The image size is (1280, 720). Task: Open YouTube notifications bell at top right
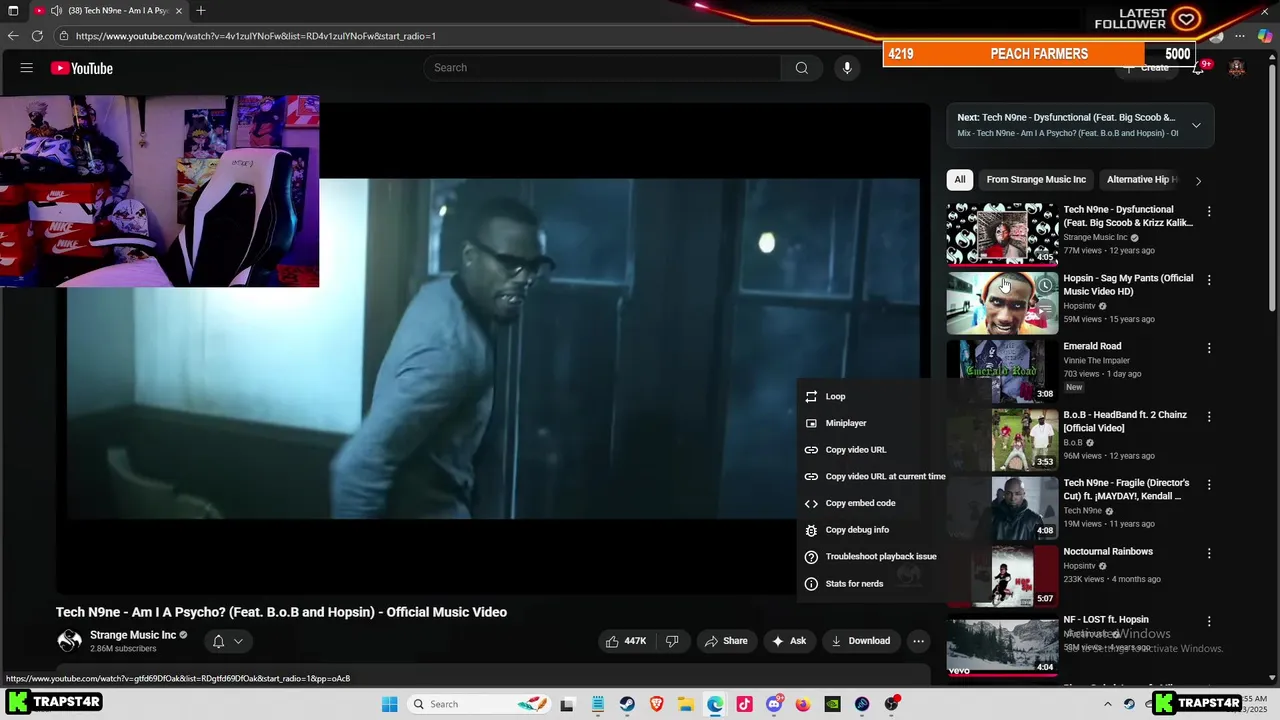pos(1198,68)
